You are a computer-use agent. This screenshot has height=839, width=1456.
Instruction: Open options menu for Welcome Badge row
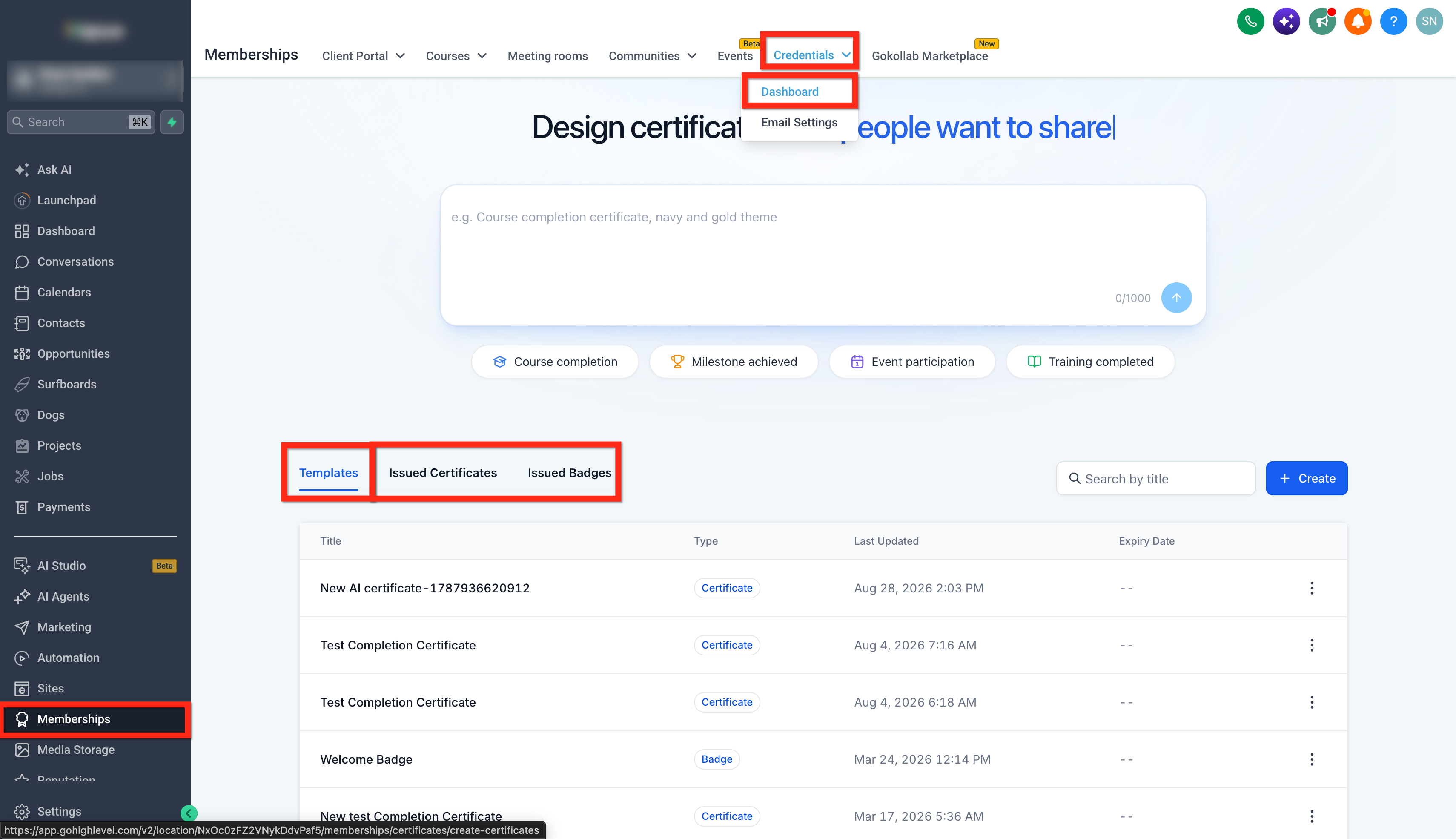click(1311, 759)
